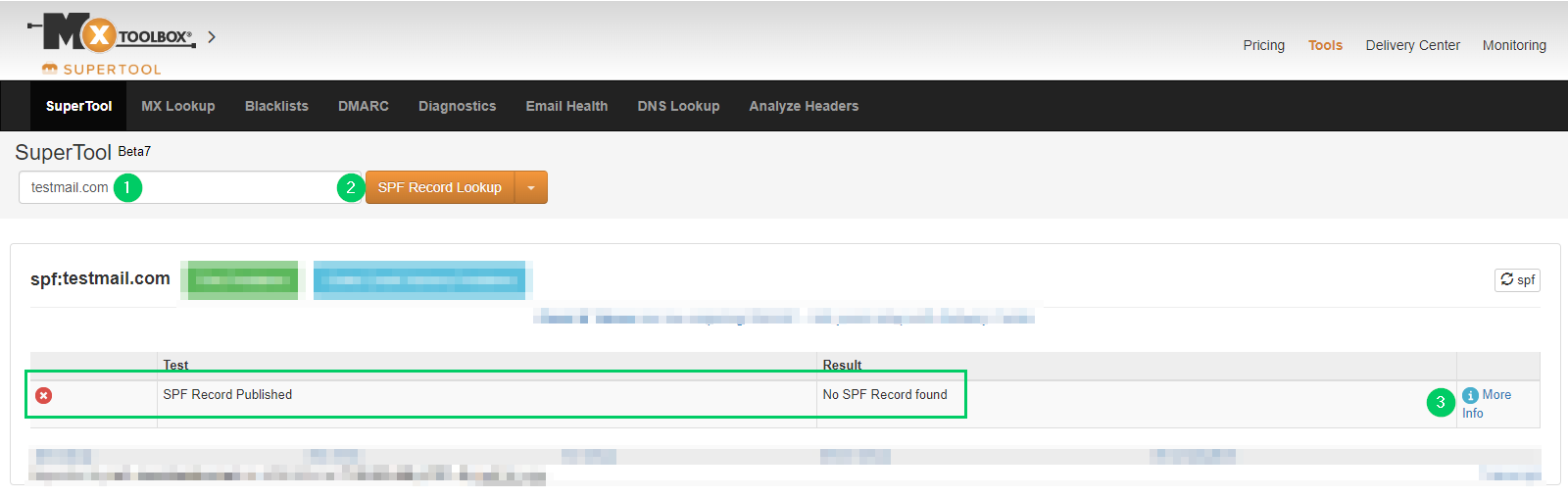Expand the lookup type dropdown arrow
1568x498 pixels.
pyautogui.click(x=531, y=187)
